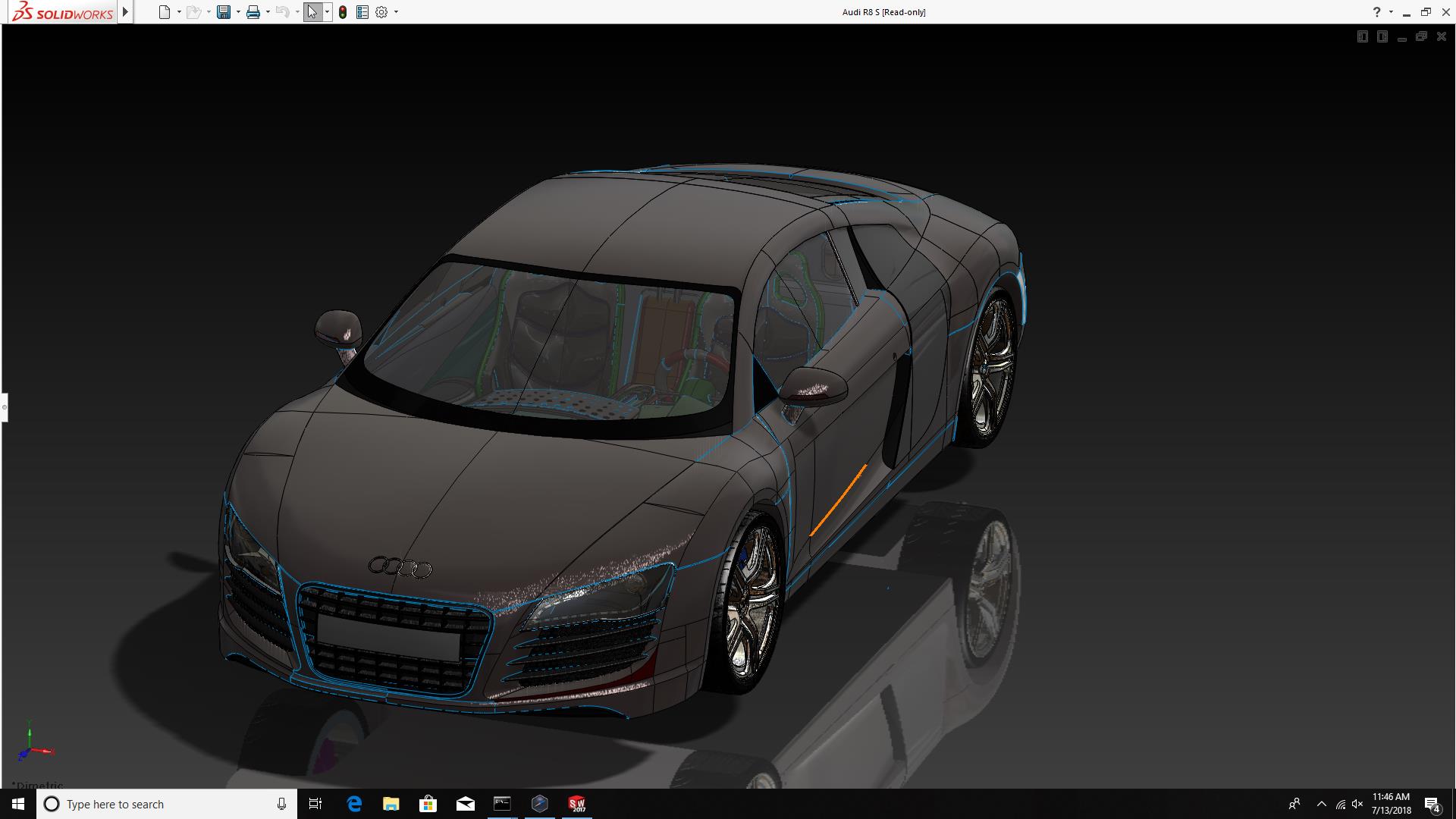Expand the Save dropdown arrow
The height and width of the screenshot is (819, 1456).
[238, 12]
